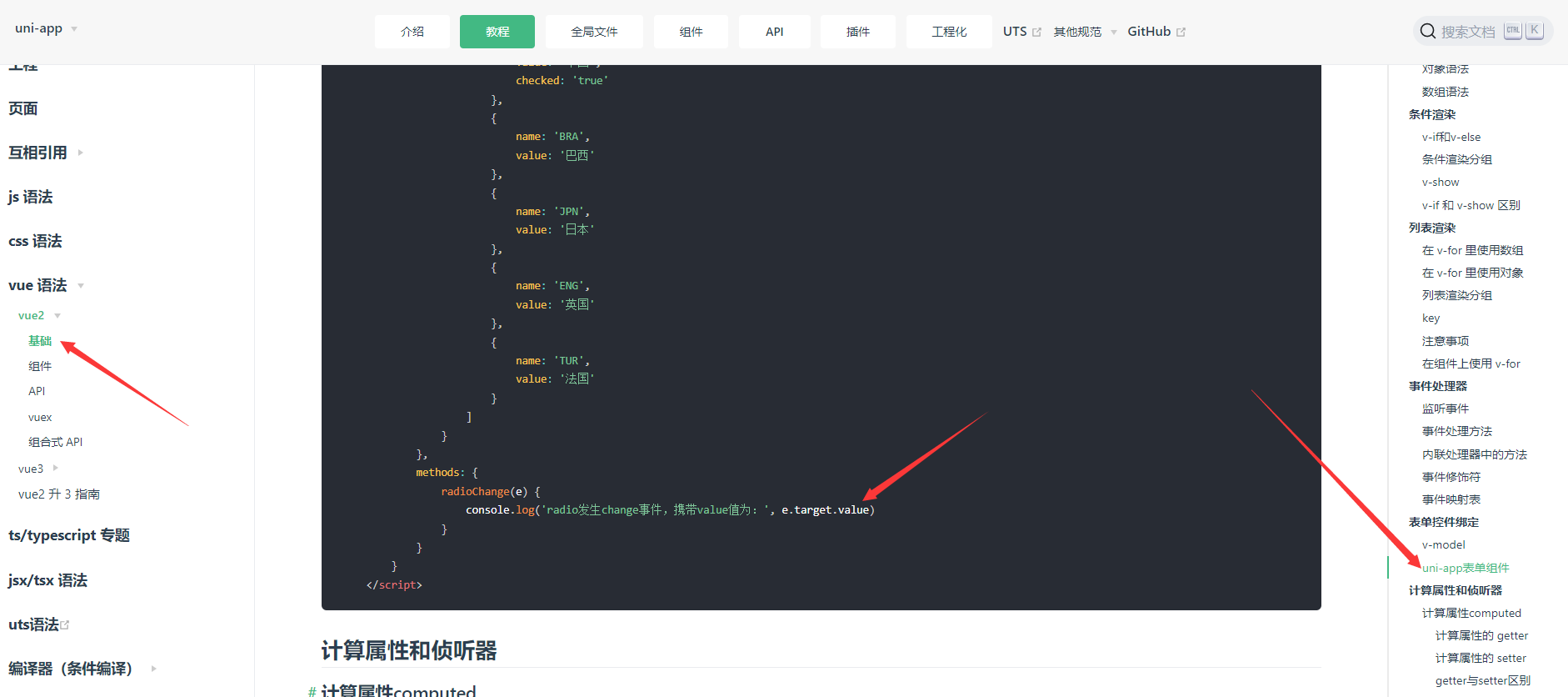
Task: Select 组件 under vue2 in sidebar
Action: pyautogui.click(x=40, y=366)
